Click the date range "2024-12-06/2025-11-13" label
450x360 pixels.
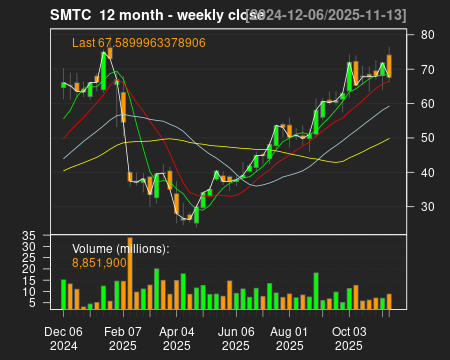pyautogui.click(x=326, y=15)
